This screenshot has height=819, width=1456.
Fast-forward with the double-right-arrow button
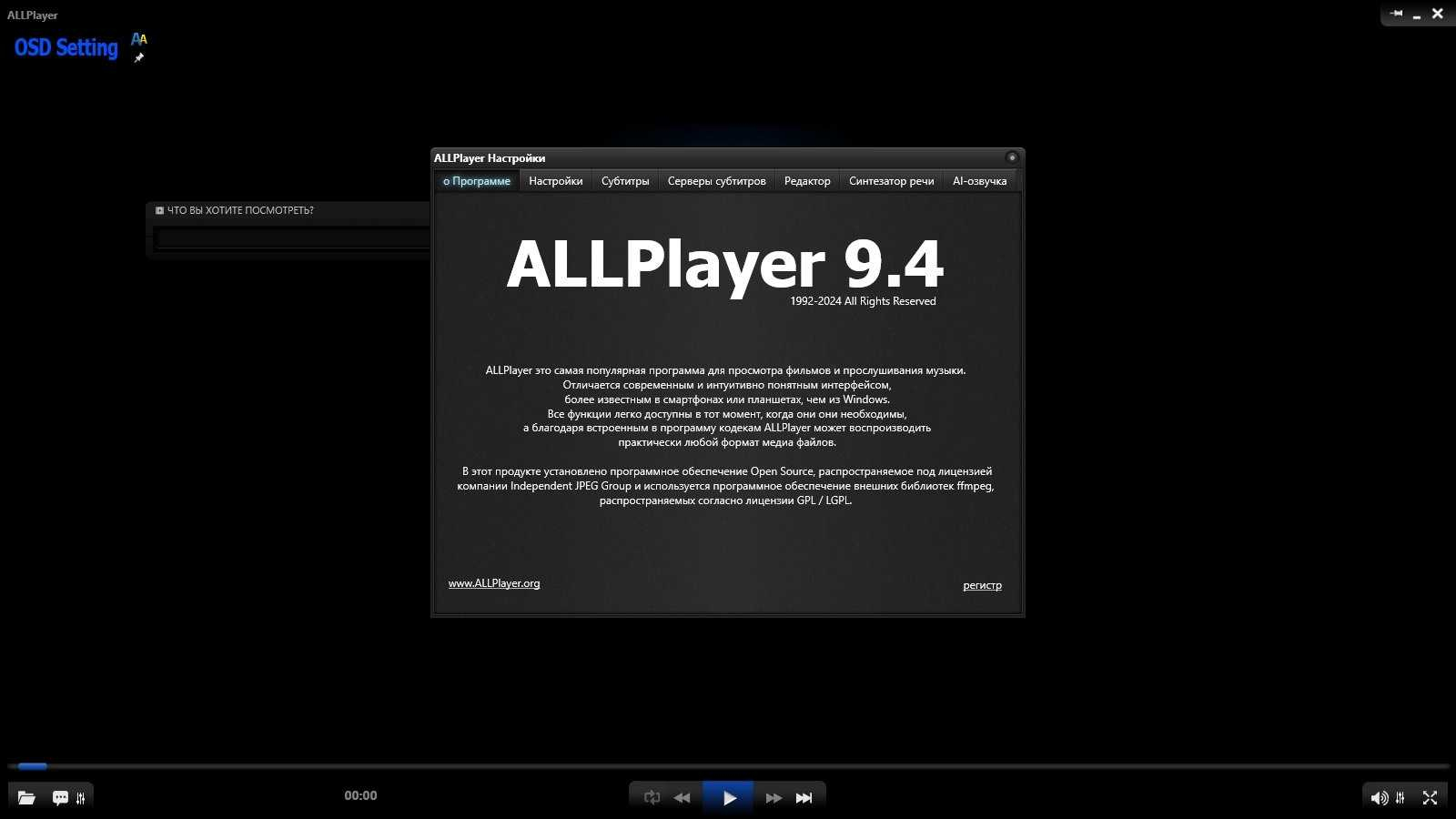coord(773,798)
